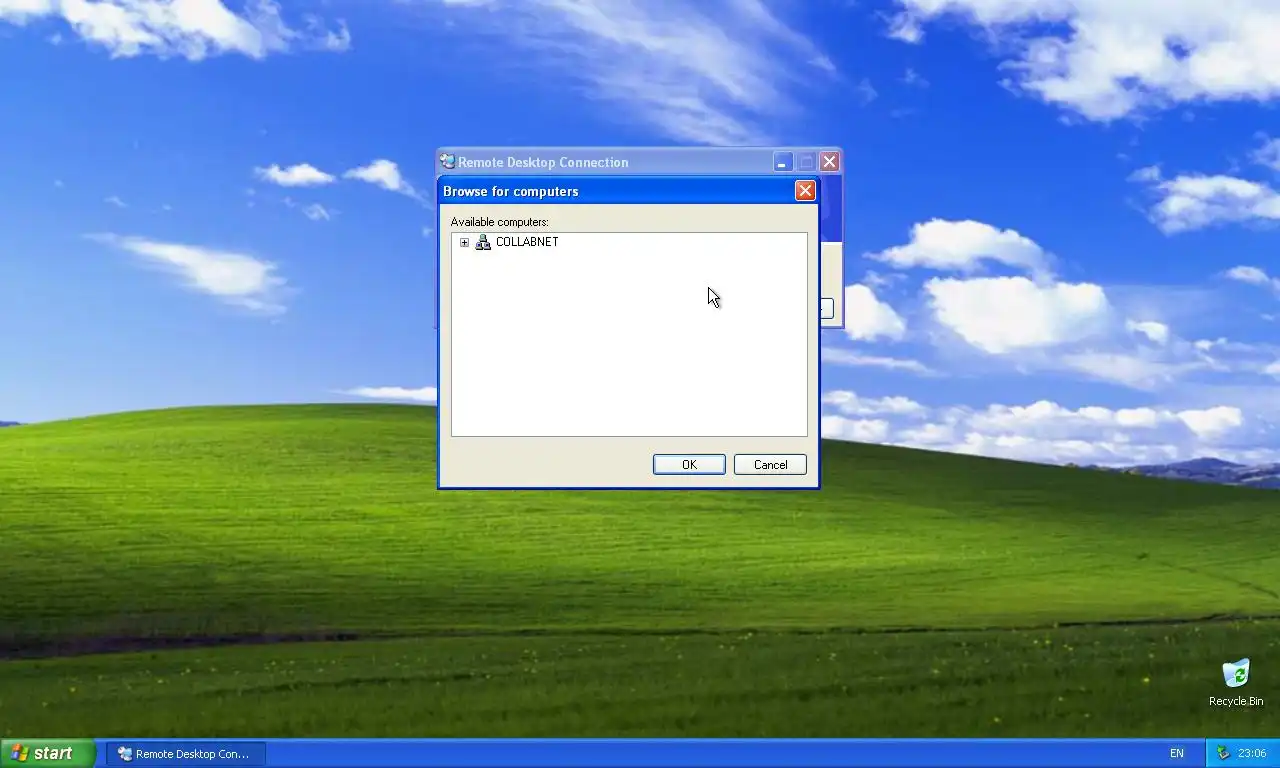
Task: Open the Start menu
Action: (48, 753)
